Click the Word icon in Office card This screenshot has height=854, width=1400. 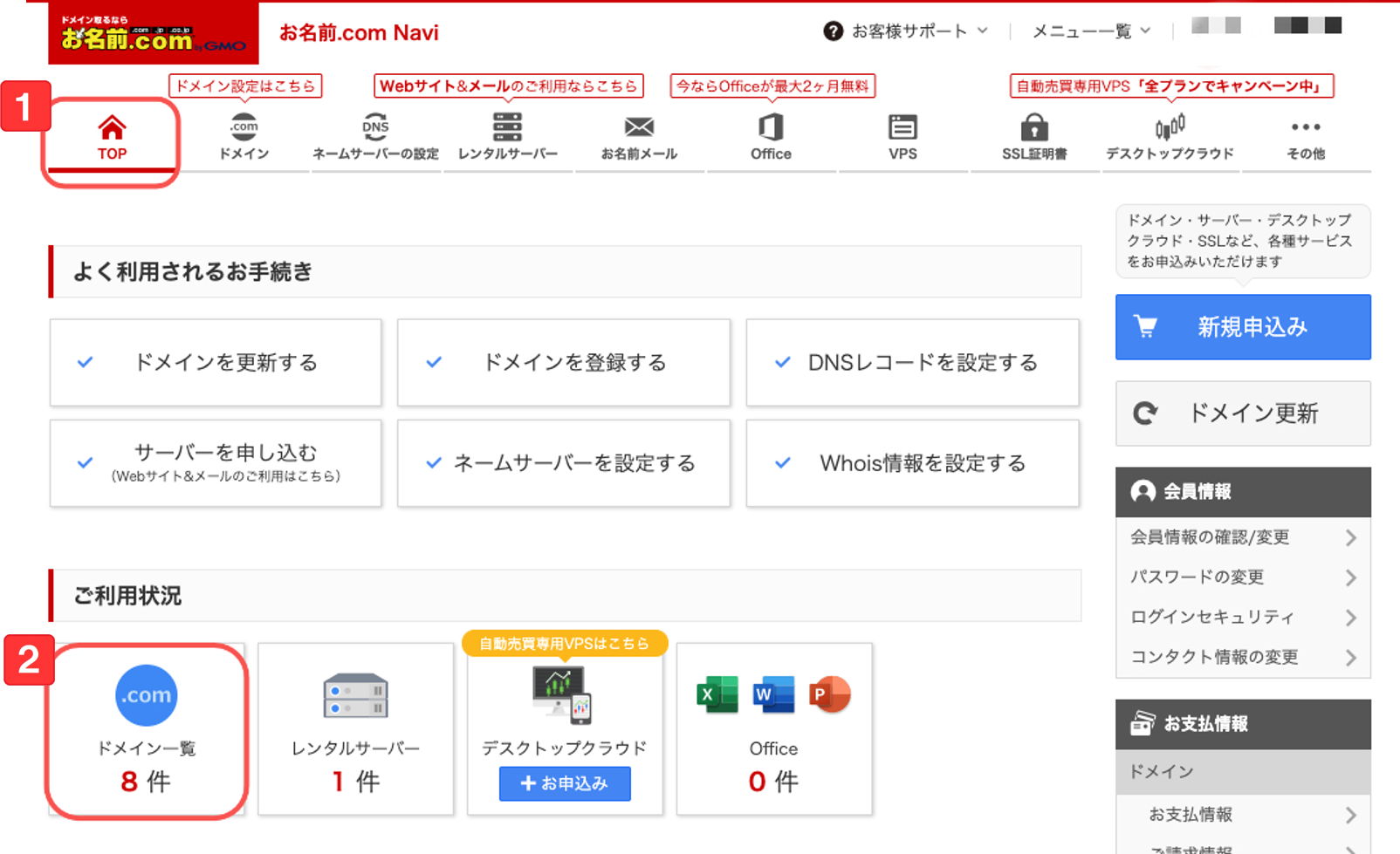tap(773, 694)
